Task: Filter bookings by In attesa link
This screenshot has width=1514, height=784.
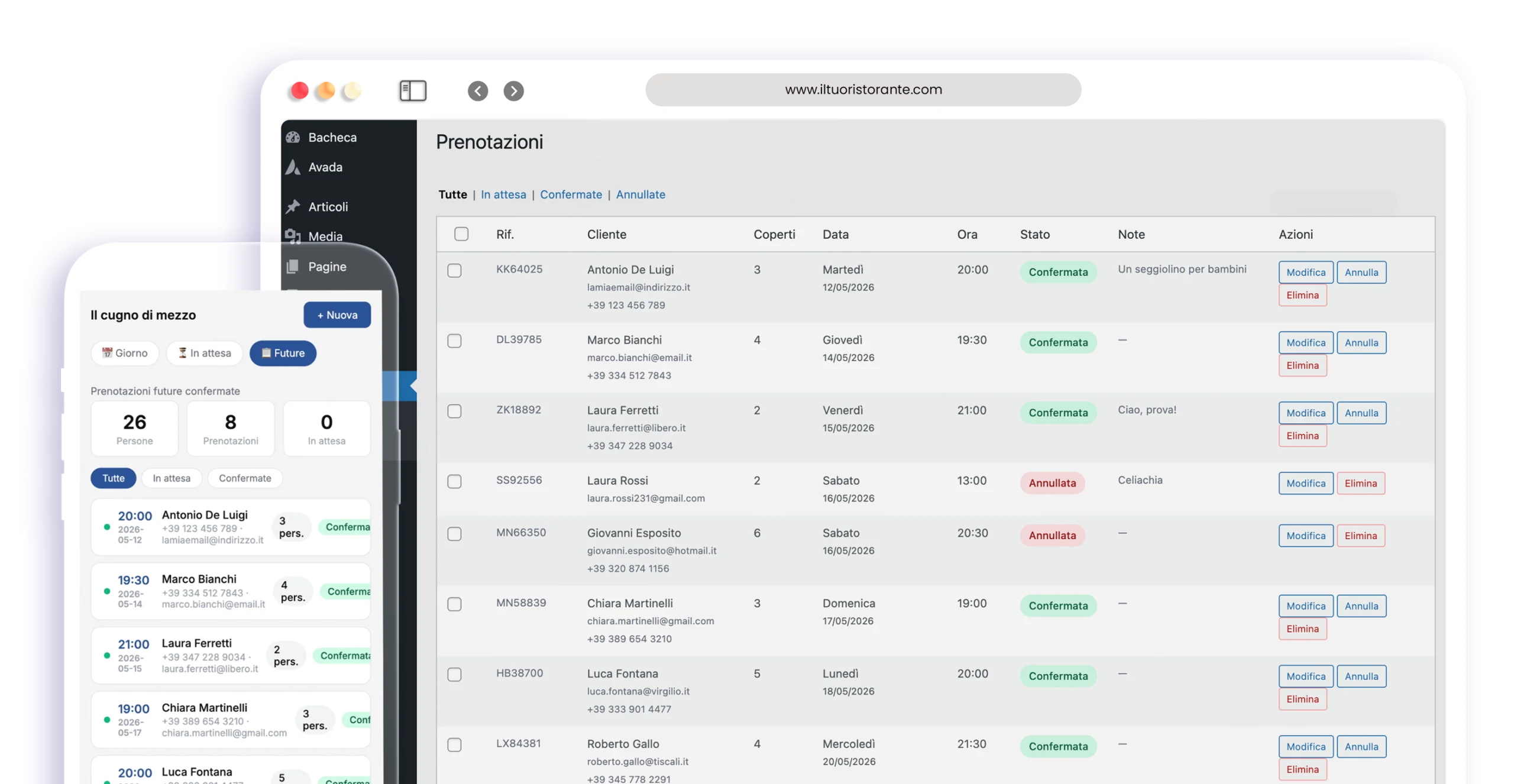Action: coord(503,195)
